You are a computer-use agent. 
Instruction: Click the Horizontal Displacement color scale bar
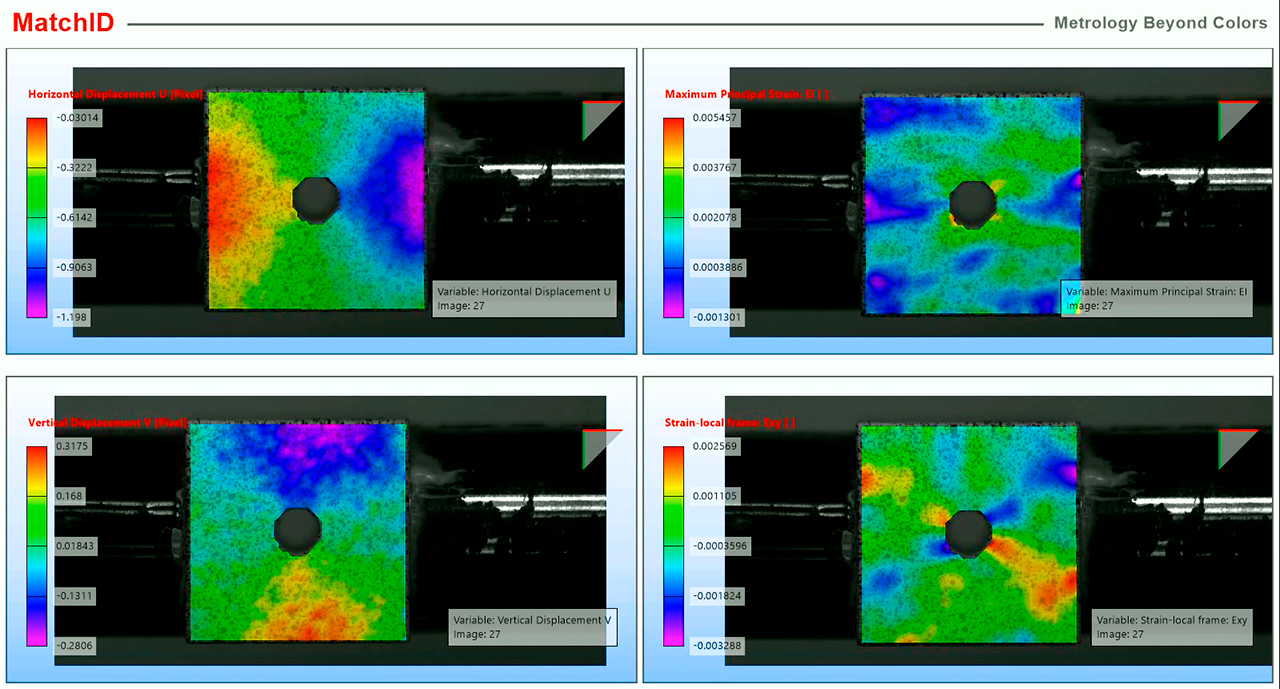click(x=36, y=217)
